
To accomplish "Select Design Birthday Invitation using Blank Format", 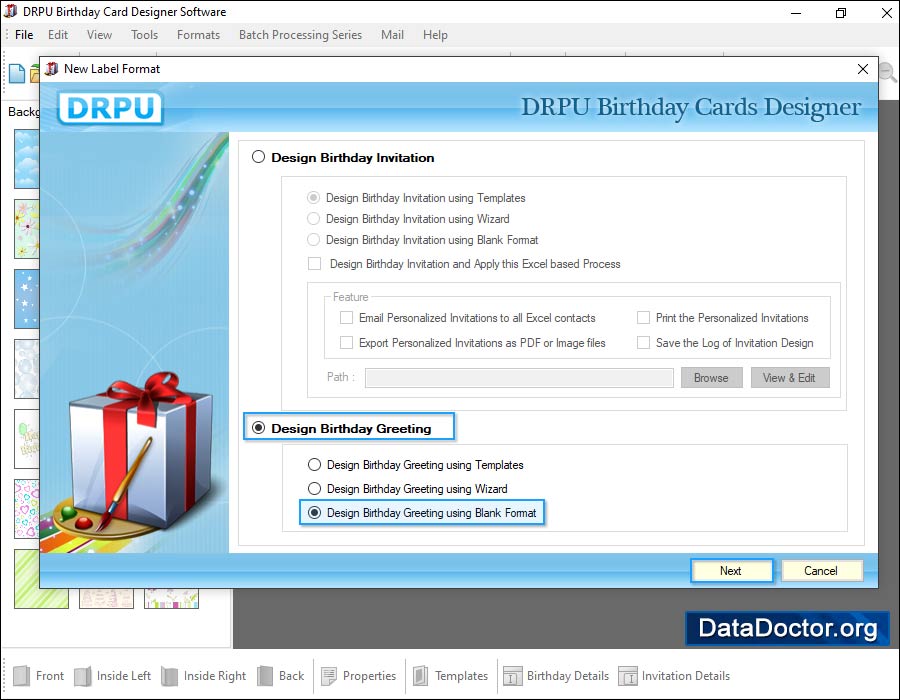I will [x=313, y=240].
